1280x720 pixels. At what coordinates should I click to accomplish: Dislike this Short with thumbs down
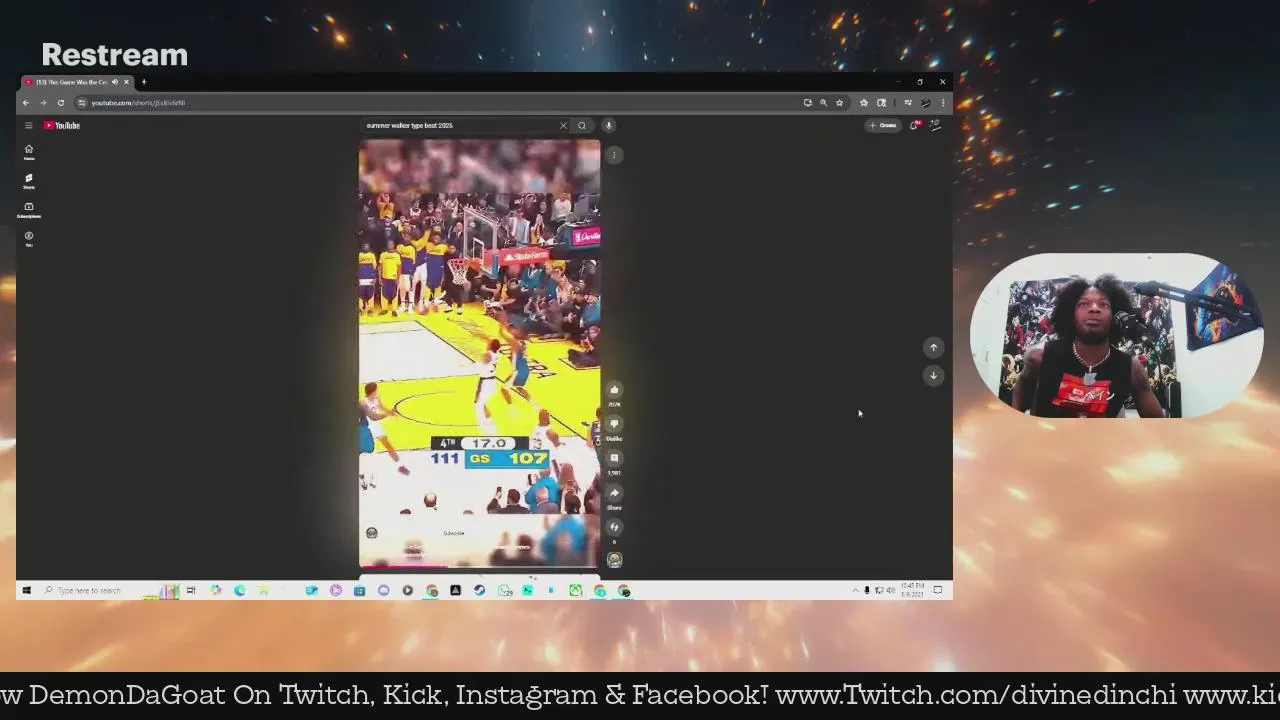[x=614, y=424]
